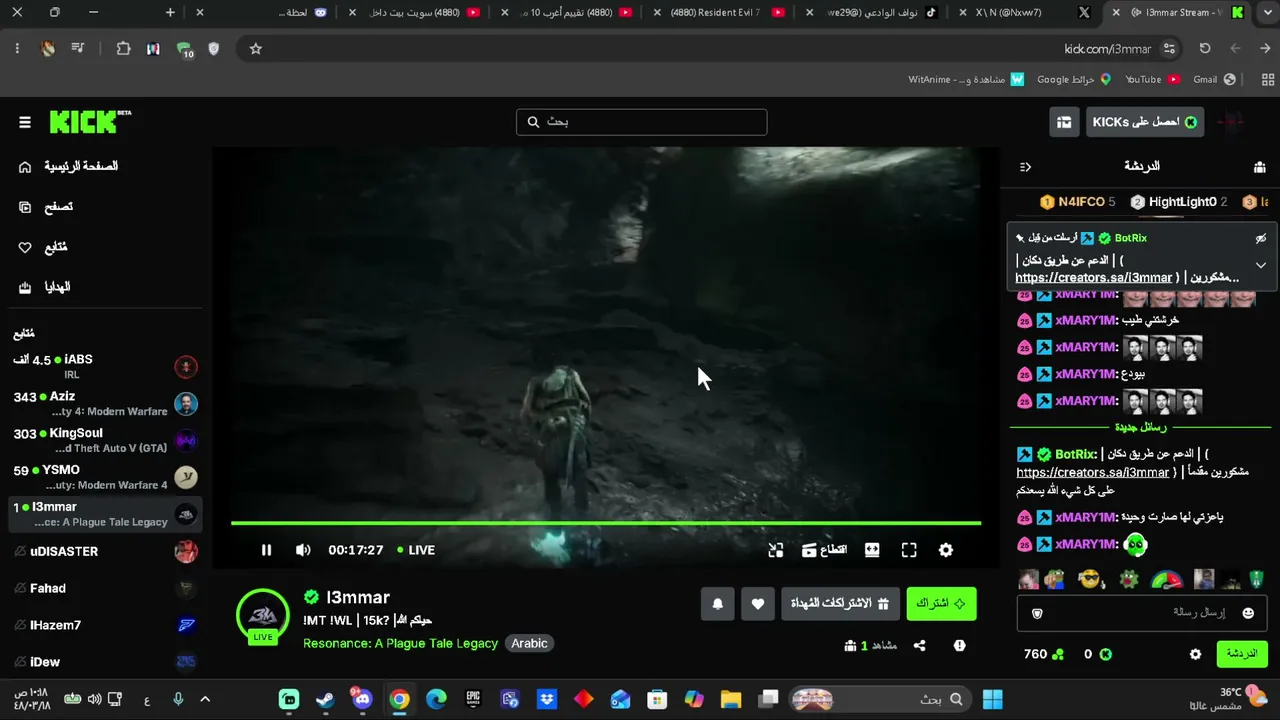Focus the Kick search field
The width and height of the screenshot is (1280, 720).
[642, 122]
